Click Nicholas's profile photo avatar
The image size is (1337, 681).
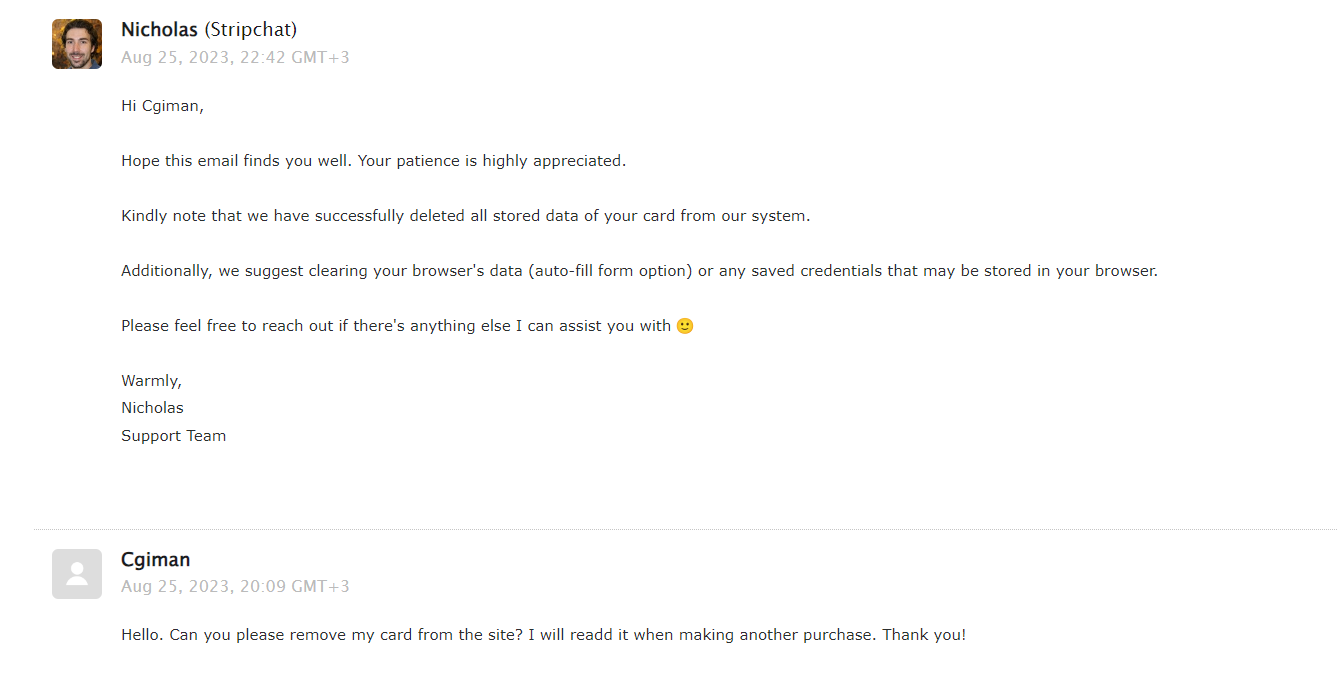(77, 44)
